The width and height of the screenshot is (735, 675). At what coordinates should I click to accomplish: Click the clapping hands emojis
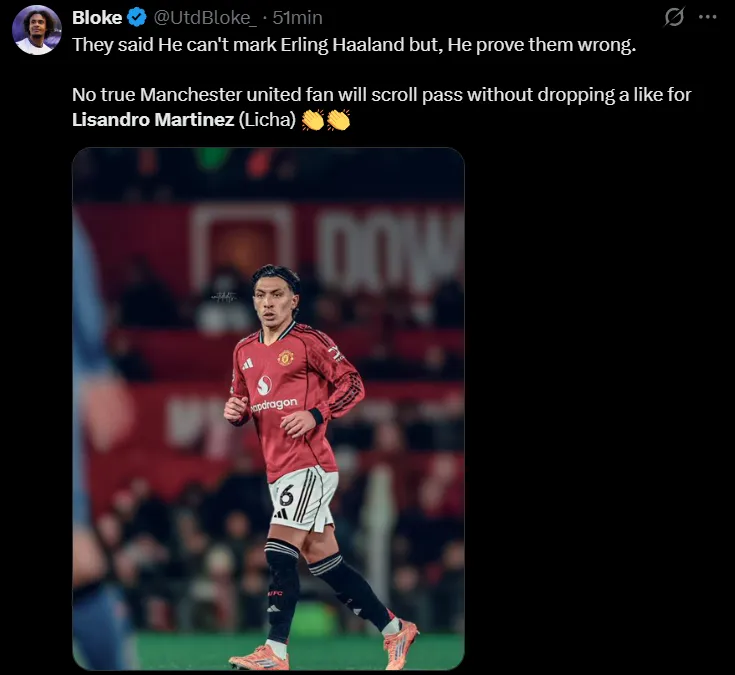[x=326, y=121]
